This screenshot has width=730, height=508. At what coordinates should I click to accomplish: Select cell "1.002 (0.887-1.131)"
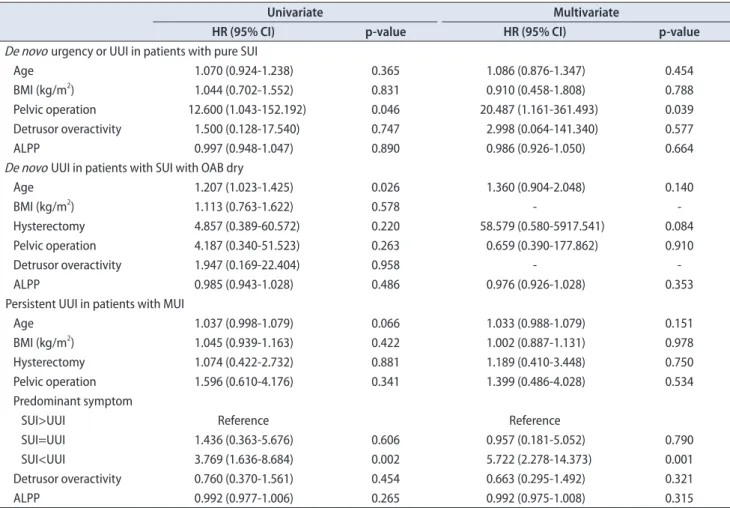pyautogui.click(x=535, y=343)
